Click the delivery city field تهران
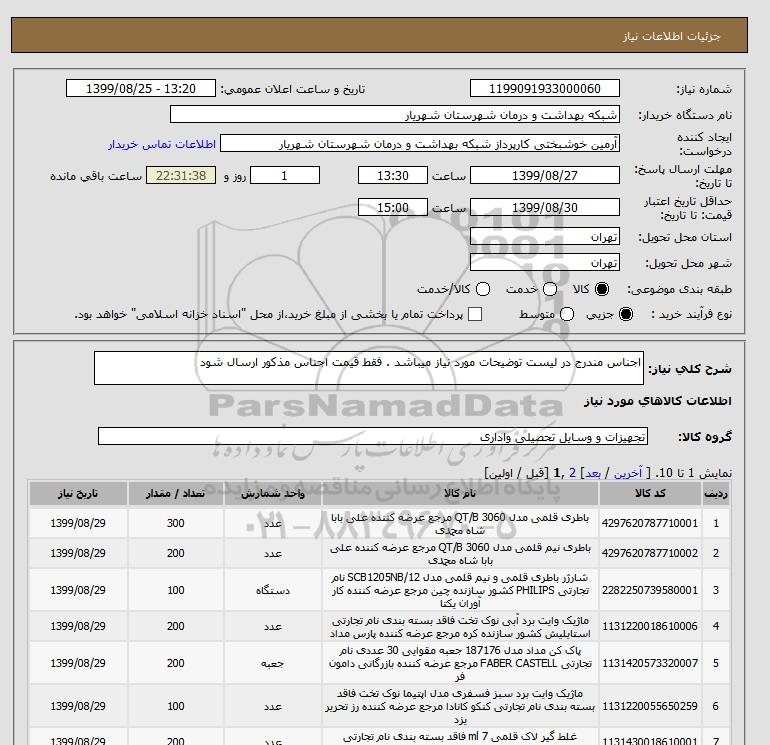This screenshot has height=745, width=770. click(x=545, y=262)
